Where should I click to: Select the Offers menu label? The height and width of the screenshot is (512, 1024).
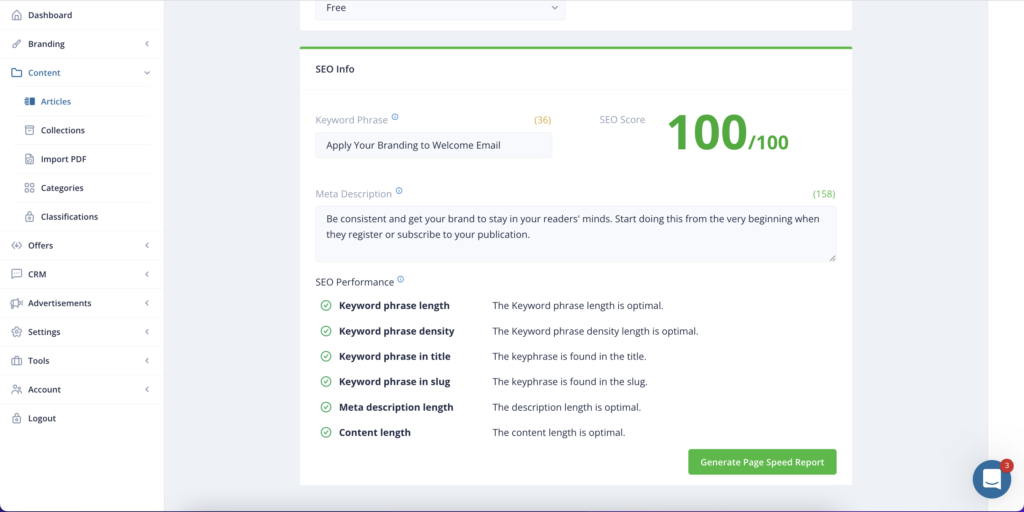pos(40,245)
